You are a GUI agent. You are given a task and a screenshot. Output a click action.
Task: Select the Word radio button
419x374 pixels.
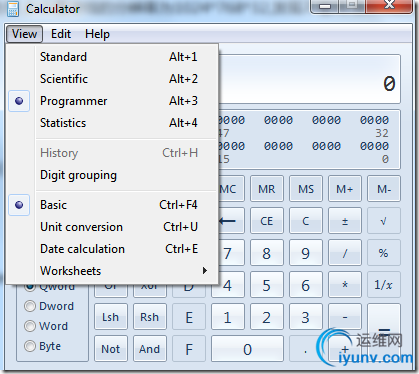click(x=46, y=326)
